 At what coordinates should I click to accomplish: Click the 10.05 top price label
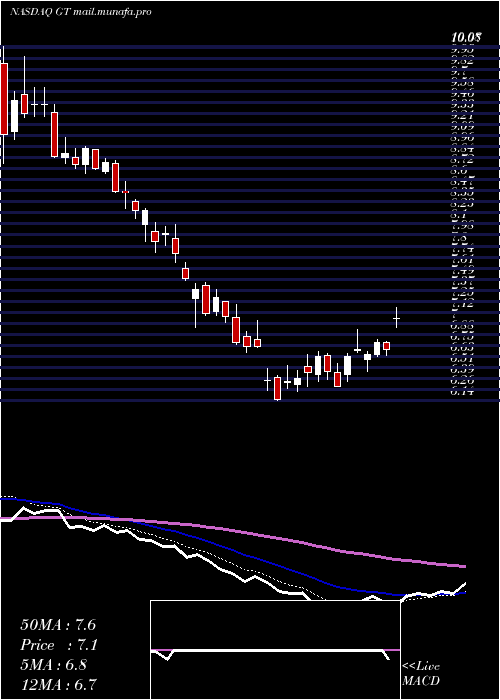point(466,38)
